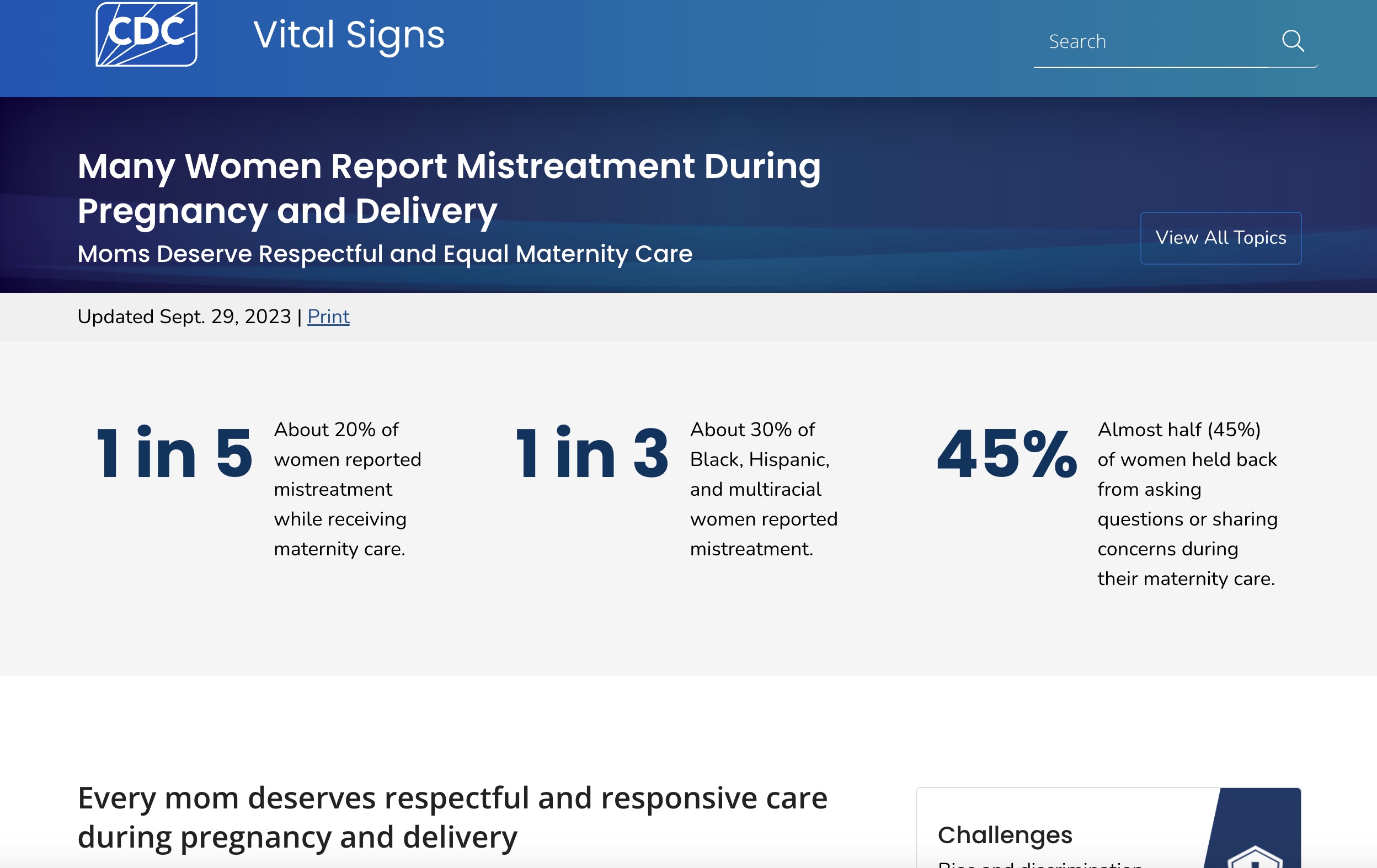Click the Bias and discrimination text

[x=1039, y=864]
